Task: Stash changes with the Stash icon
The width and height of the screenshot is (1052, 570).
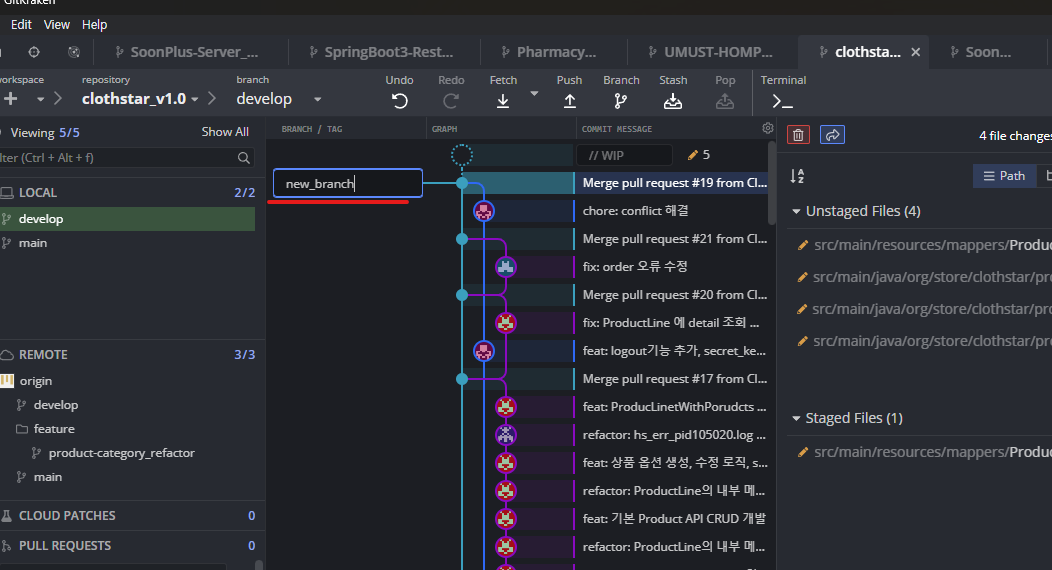Action: 672,101
